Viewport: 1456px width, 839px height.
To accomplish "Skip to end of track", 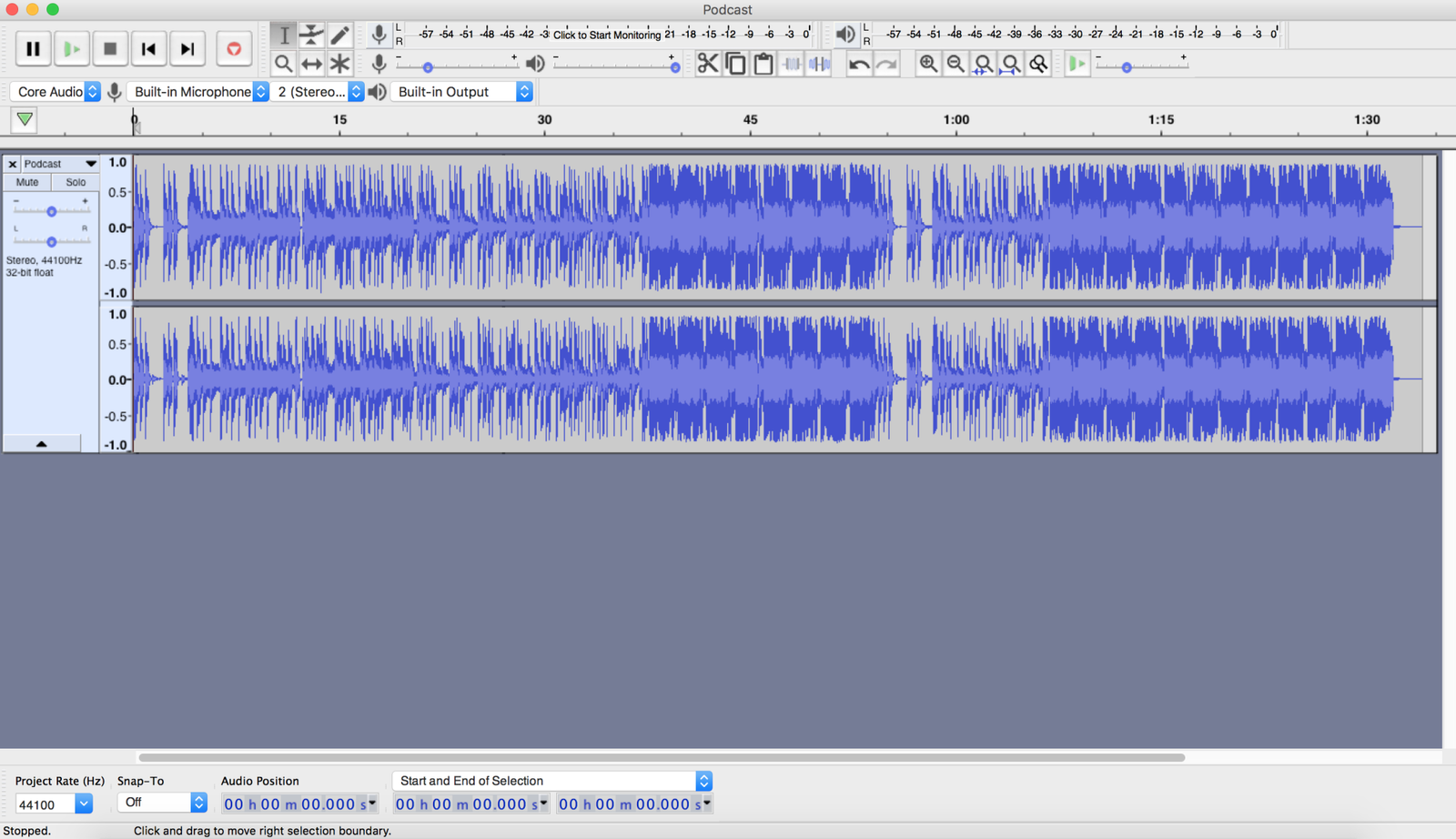I will [x=187, y=49].
